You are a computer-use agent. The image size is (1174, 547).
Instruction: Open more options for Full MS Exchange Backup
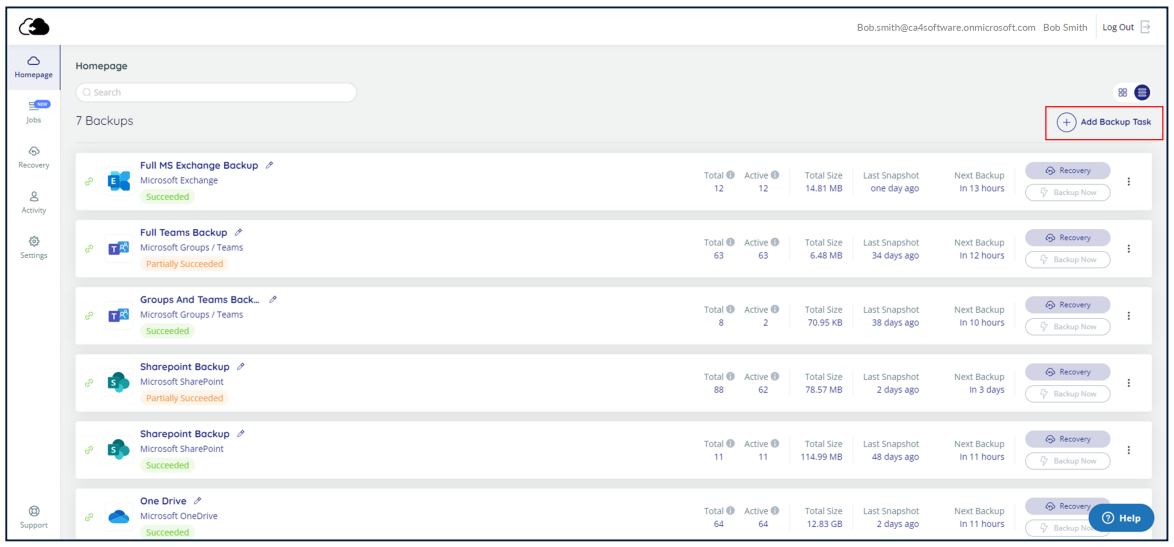coord(1129,182)
